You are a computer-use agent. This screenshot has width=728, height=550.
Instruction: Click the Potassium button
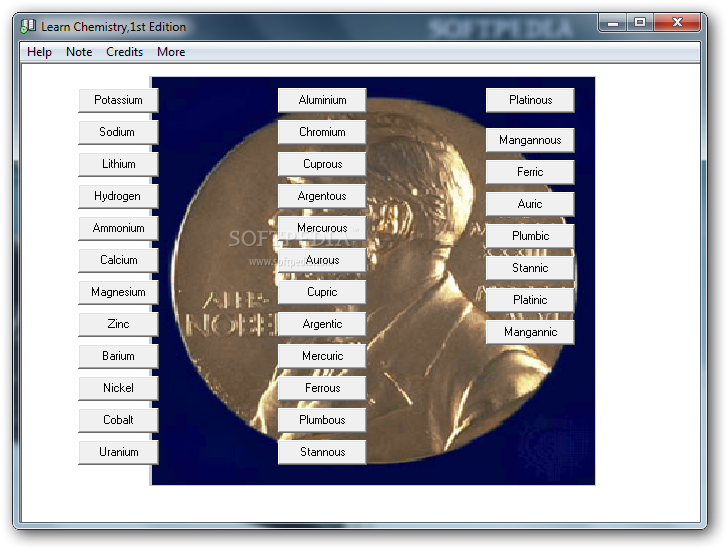coord(118,100)
